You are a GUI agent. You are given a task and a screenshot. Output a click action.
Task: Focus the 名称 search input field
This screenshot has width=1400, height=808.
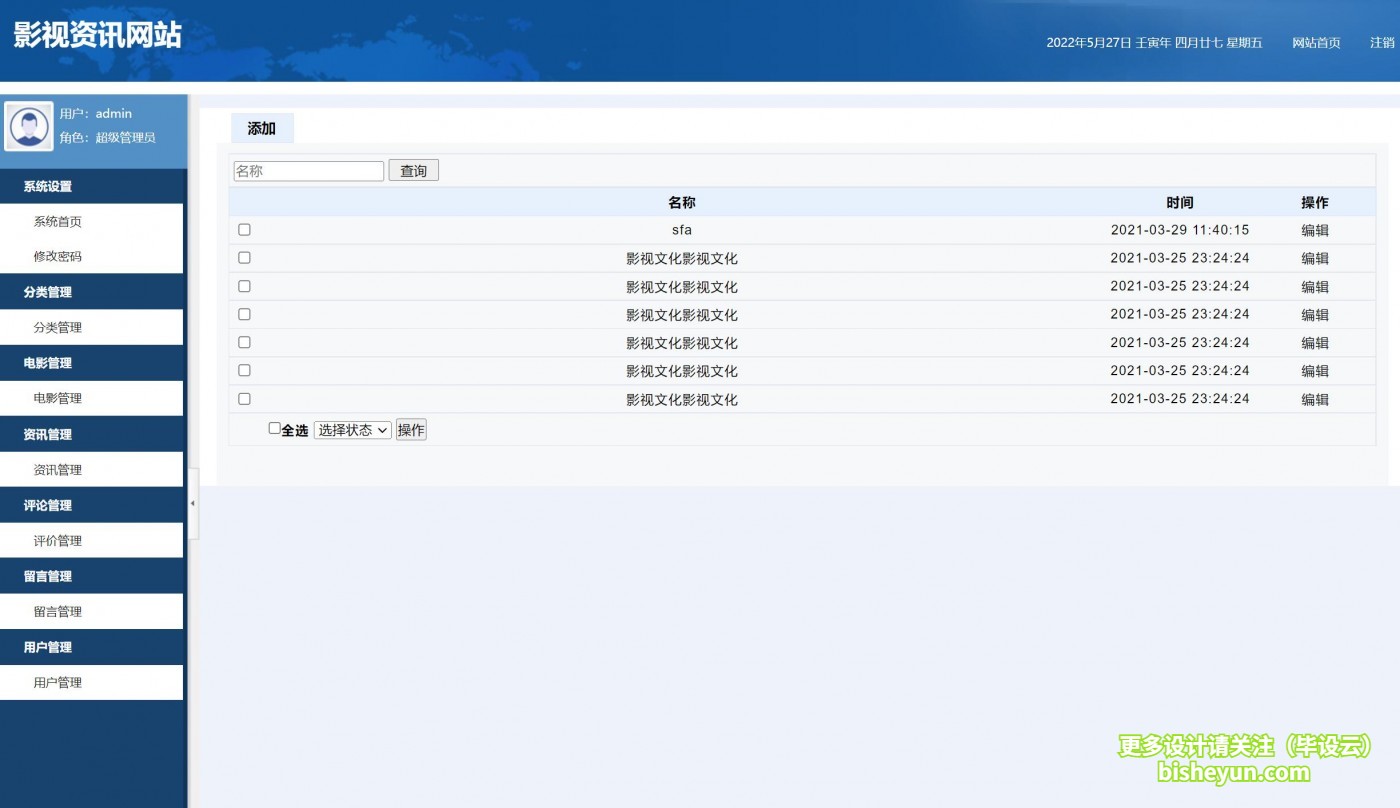(309, 171)
